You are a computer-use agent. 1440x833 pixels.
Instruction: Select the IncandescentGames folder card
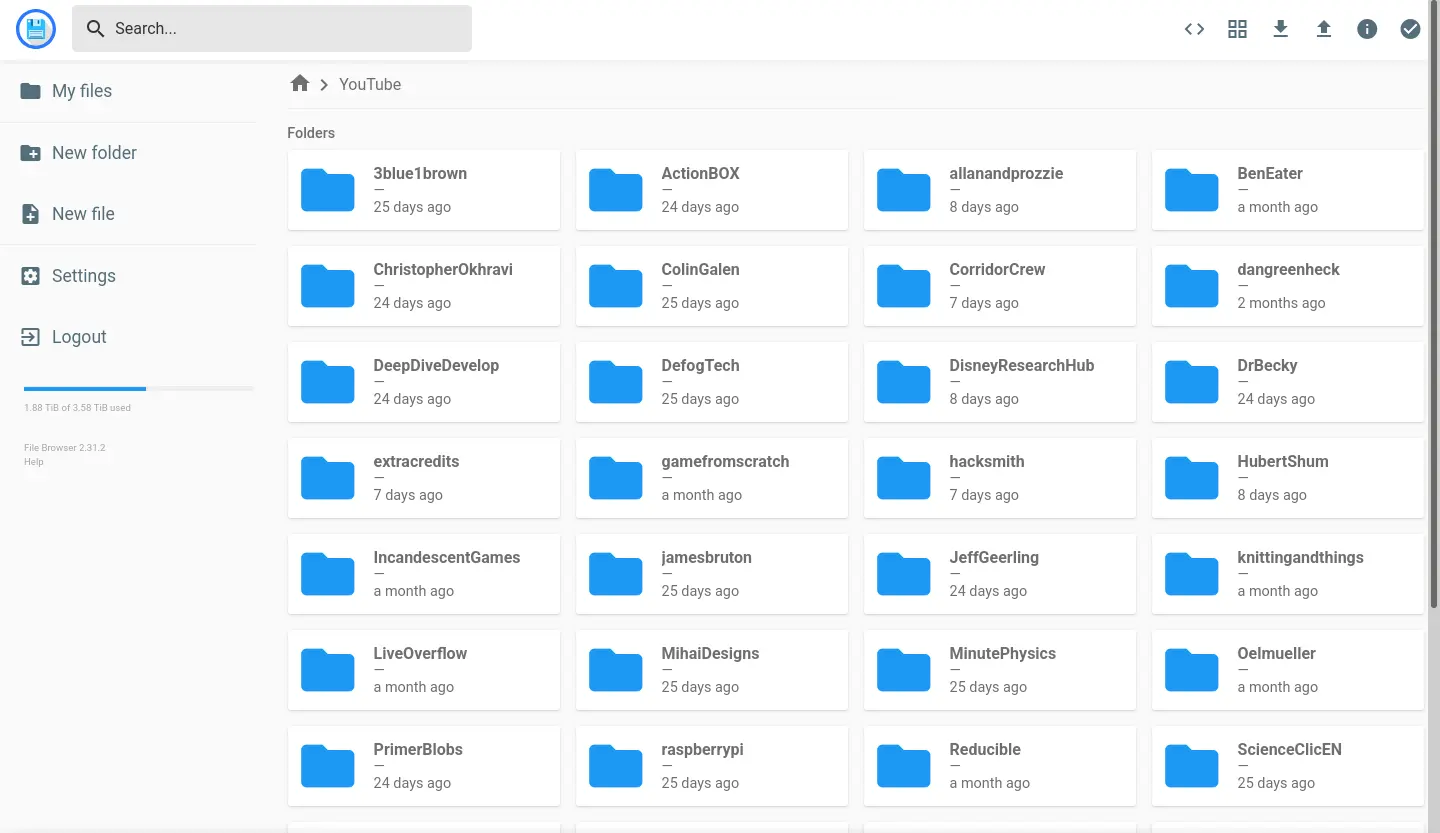[424, 574]
